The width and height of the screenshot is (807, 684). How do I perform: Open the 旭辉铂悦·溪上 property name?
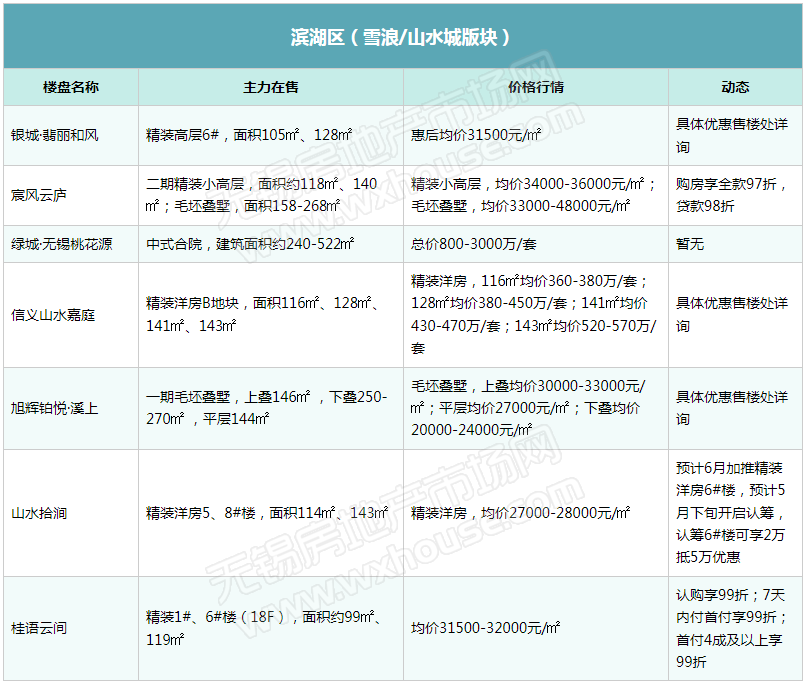pos(55,408)
